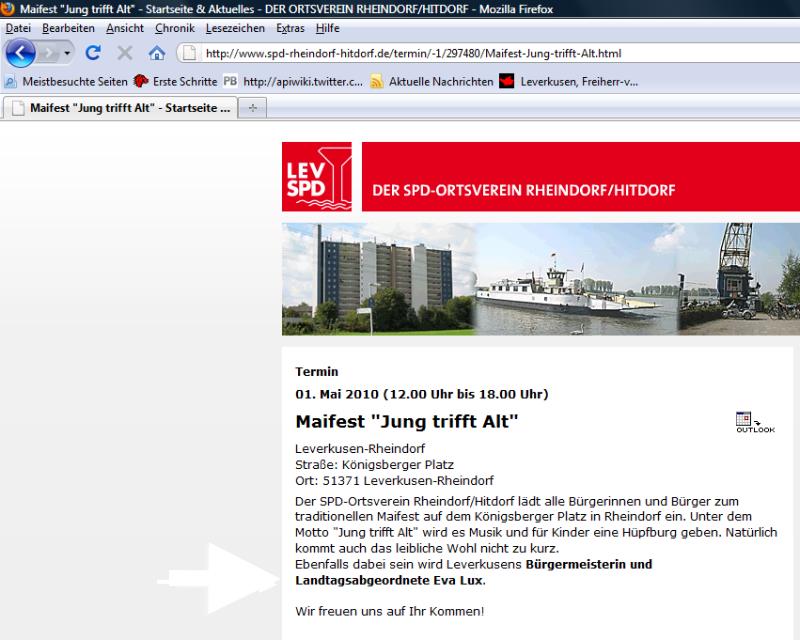The width and height of the screenshot is (800, 640).
Task: Click the Stop loading X icon
Action: coord(124,53)
